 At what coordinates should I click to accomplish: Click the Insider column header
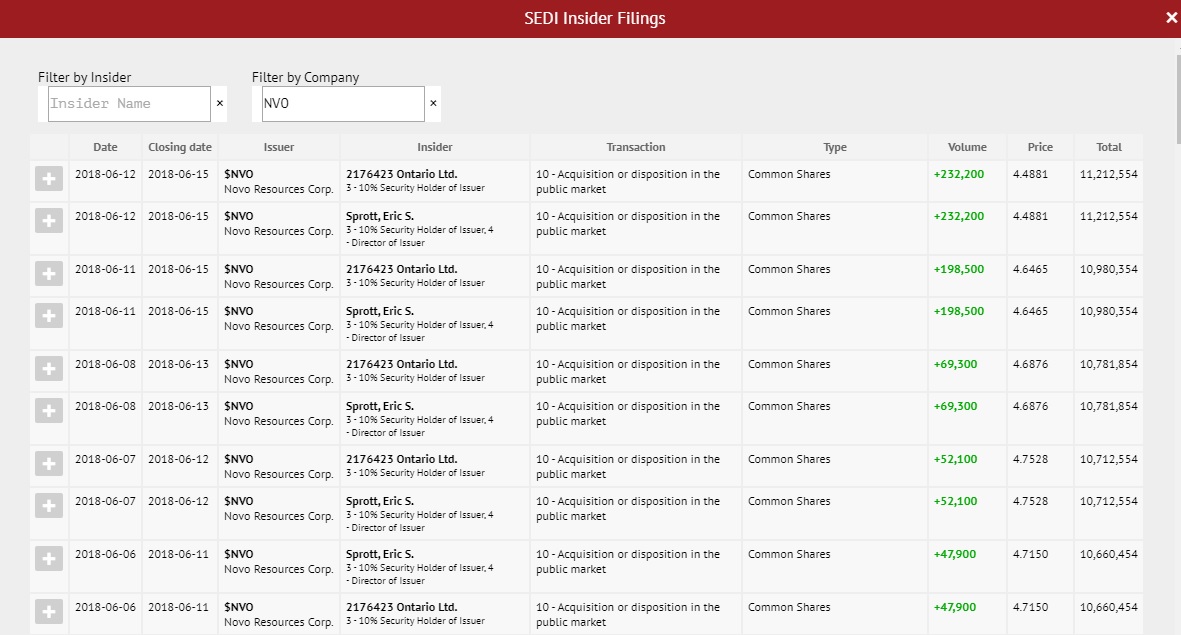click(x=435, y=147)
